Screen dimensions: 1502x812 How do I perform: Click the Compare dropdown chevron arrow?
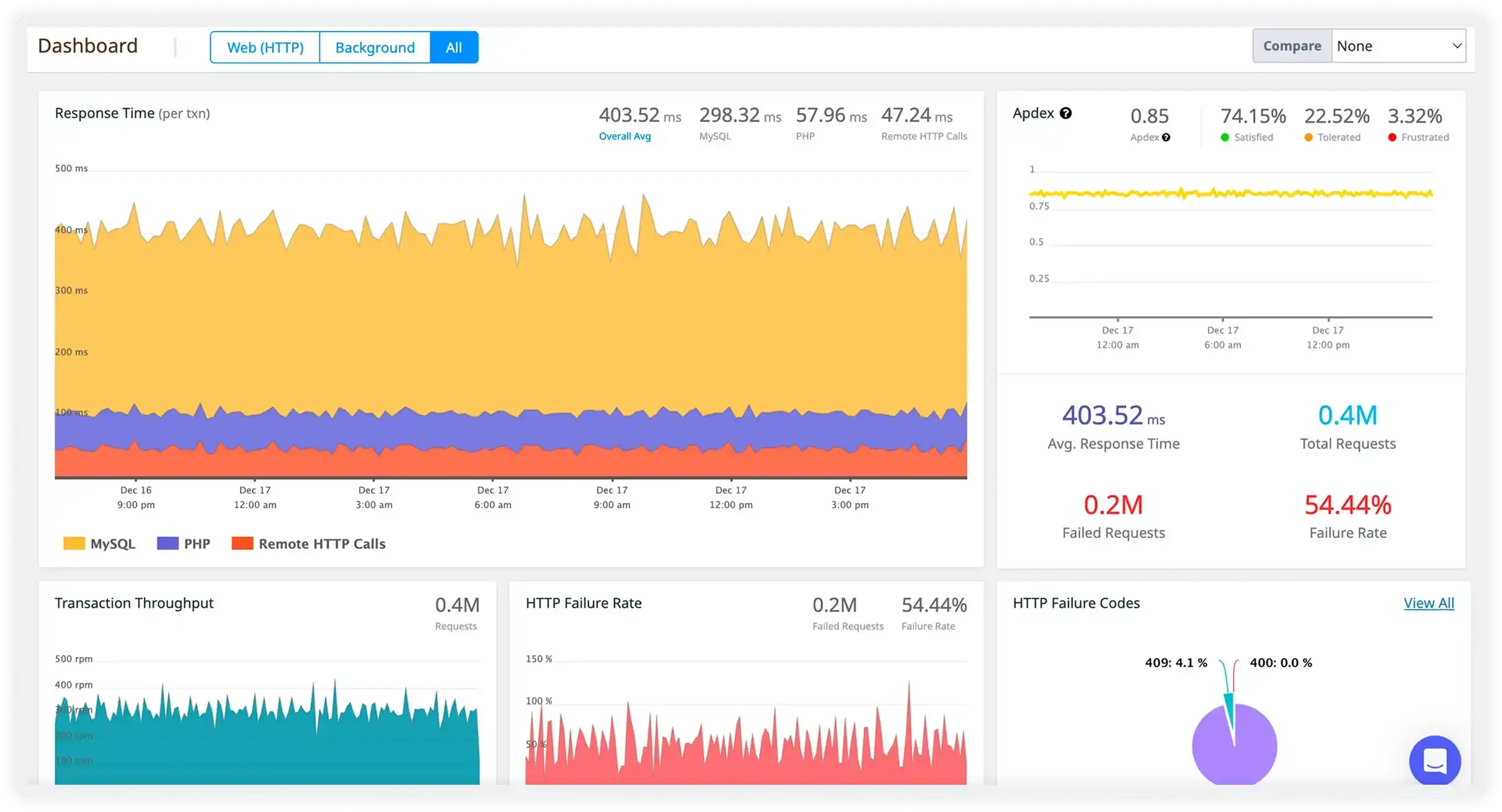coord(1457,46)
